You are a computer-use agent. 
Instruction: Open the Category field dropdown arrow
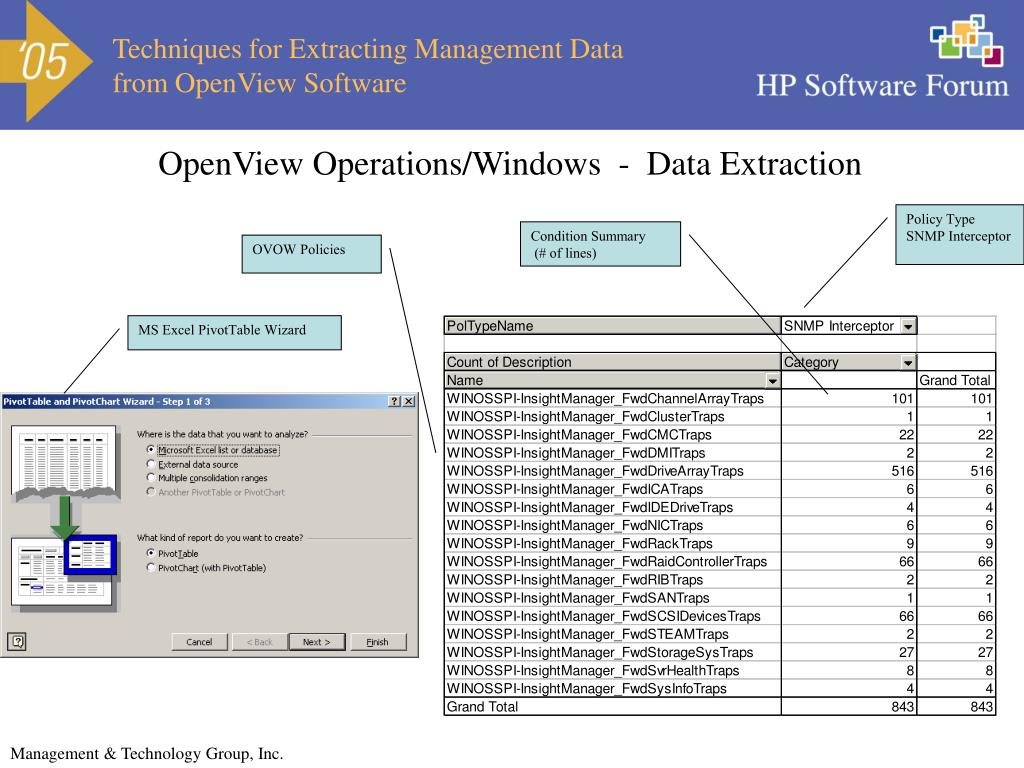(x=908, y=362)
